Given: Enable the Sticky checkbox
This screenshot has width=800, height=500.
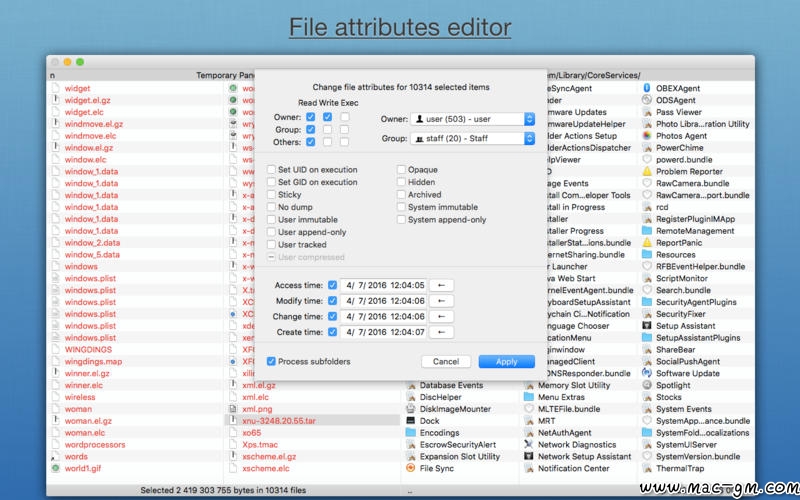Looking at the screenshot, I should click(271, 194).
